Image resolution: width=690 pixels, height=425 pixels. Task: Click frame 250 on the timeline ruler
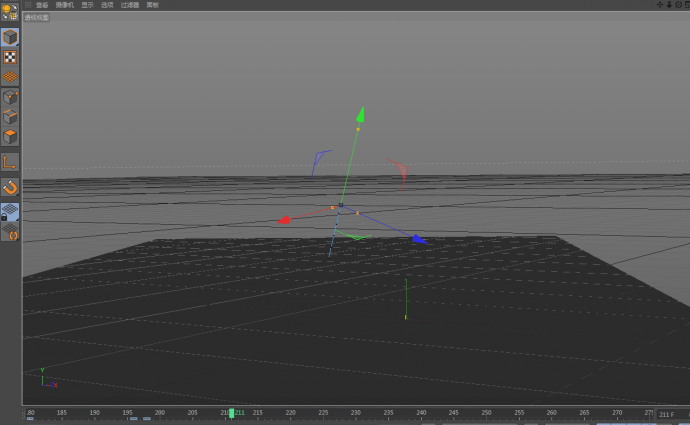point(519,412)
